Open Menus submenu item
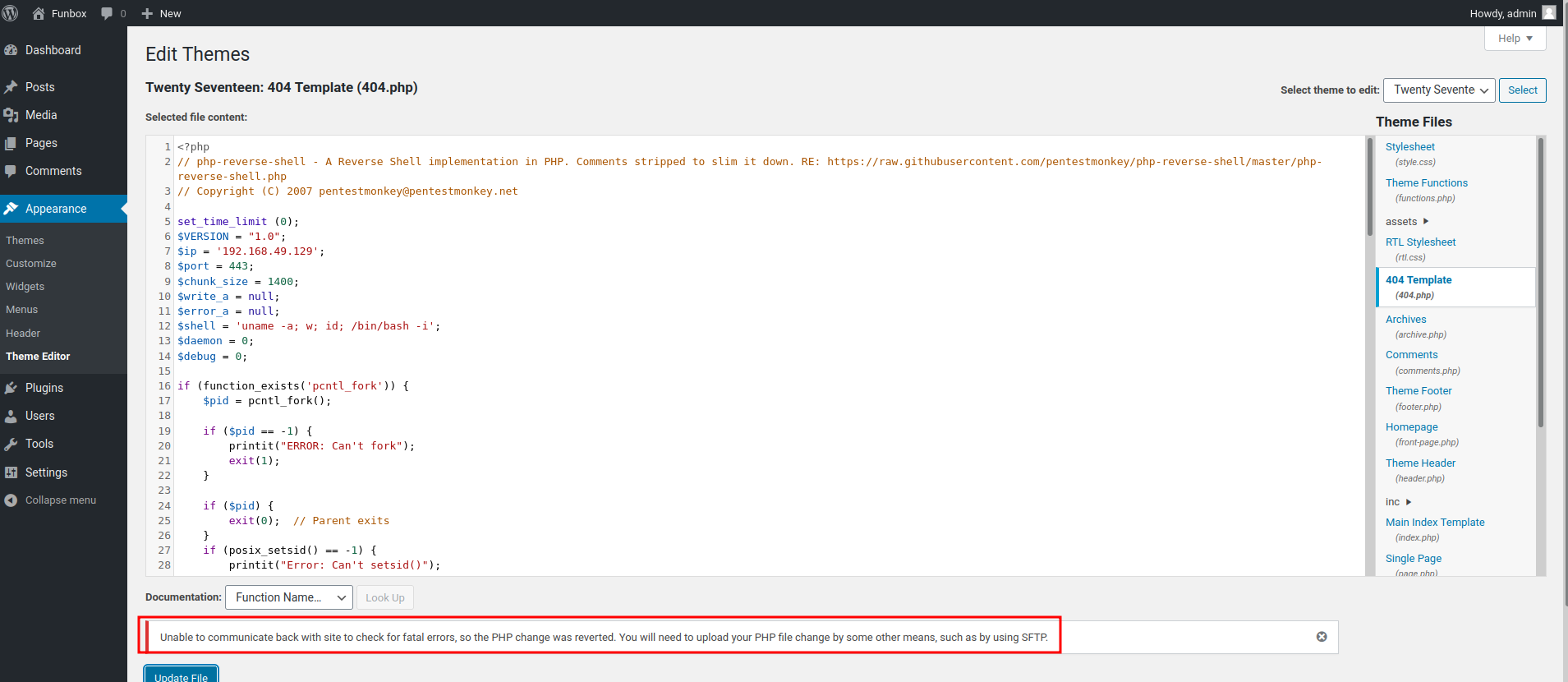 click(x=22, y=309)
